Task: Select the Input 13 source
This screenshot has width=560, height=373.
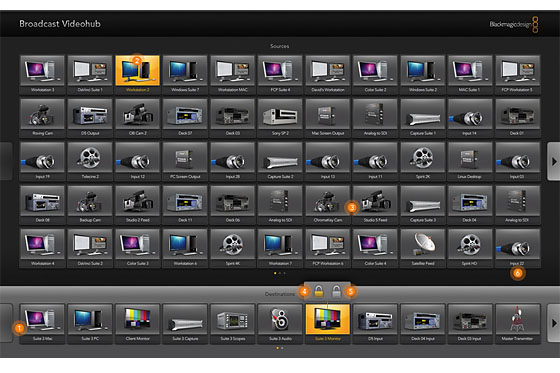Action: [328, 161]
